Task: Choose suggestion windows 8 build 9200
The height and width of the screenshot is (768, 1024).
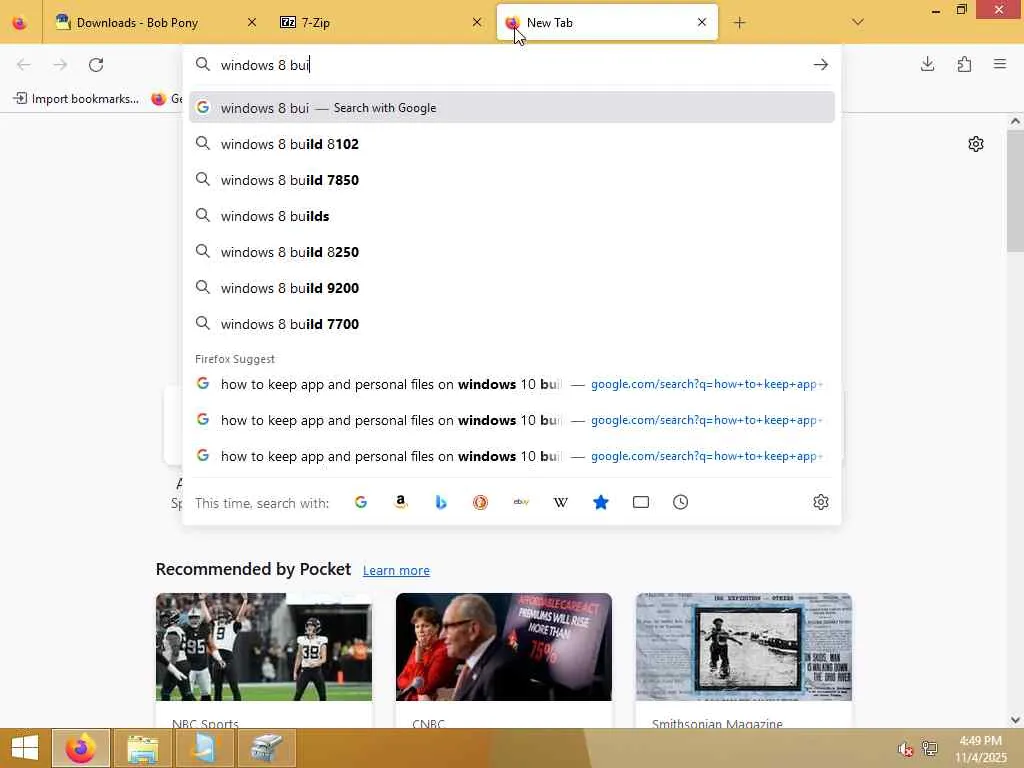Action: (x=511, y=288)
